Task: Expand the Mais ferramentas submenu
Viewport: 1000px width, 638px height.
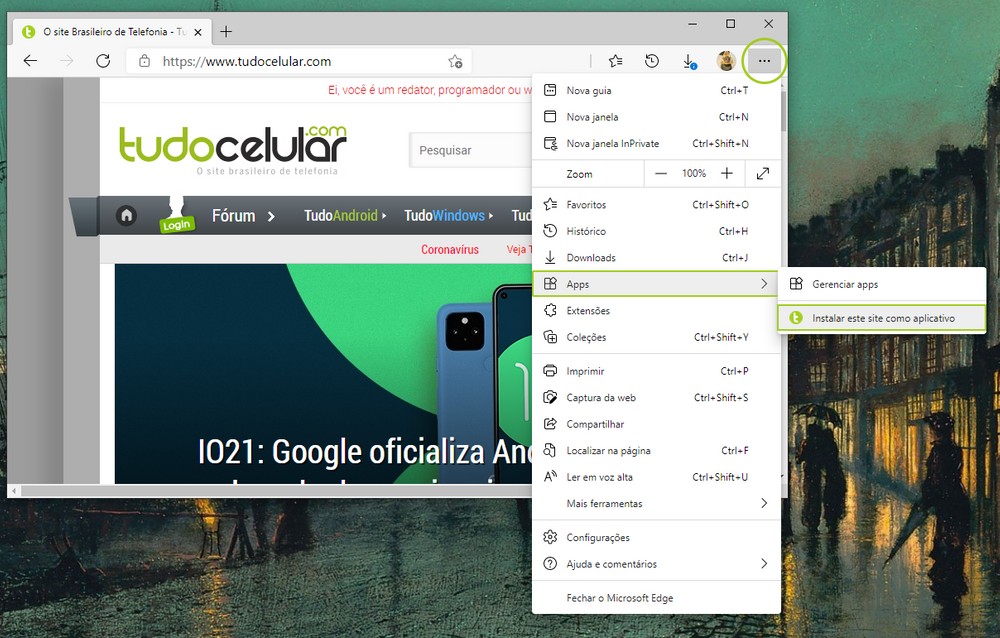Action: pos(656,503)
